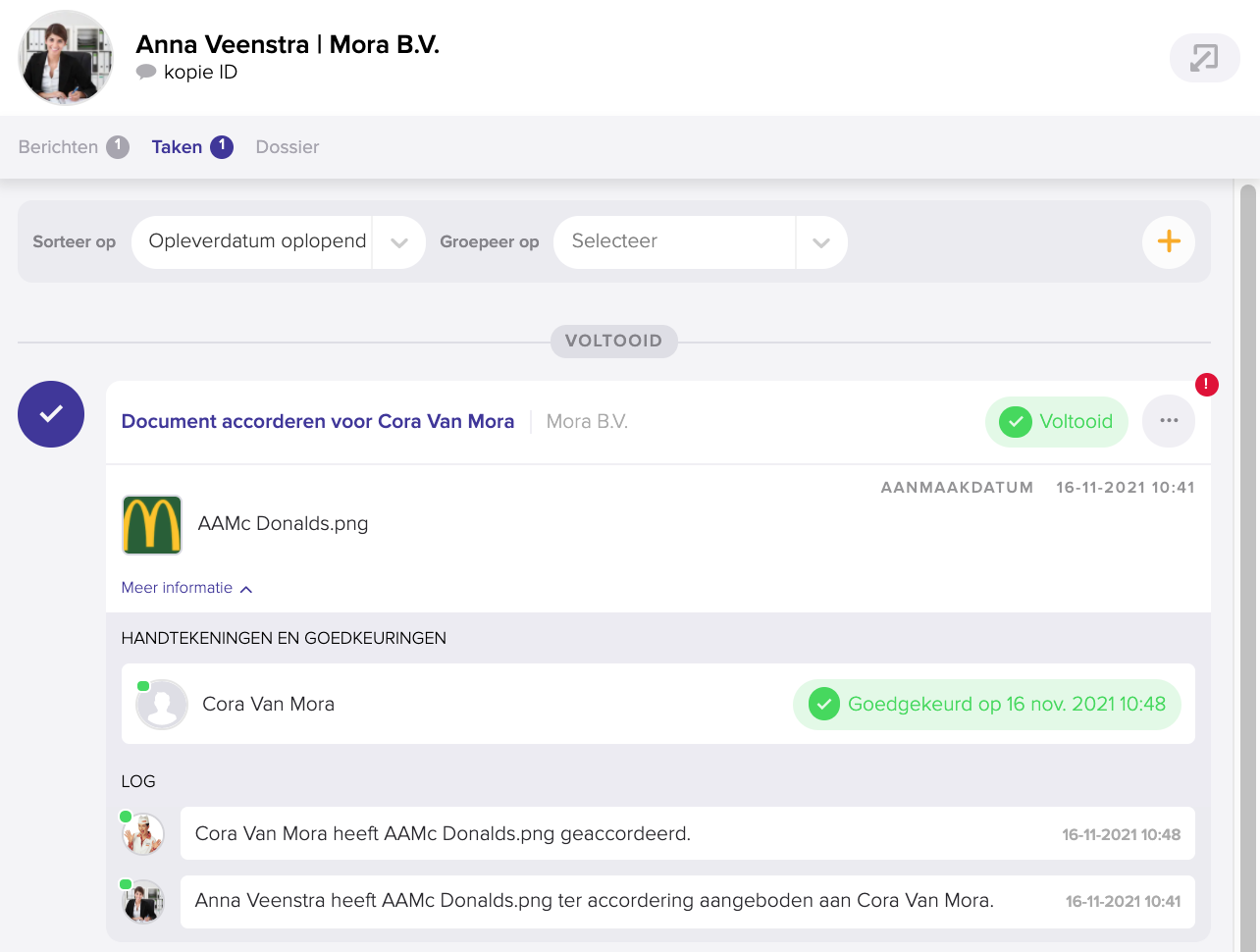1260x952 pixels.
Task: Click the purple completed checkmark circle
Action: (x=51, y=414)
